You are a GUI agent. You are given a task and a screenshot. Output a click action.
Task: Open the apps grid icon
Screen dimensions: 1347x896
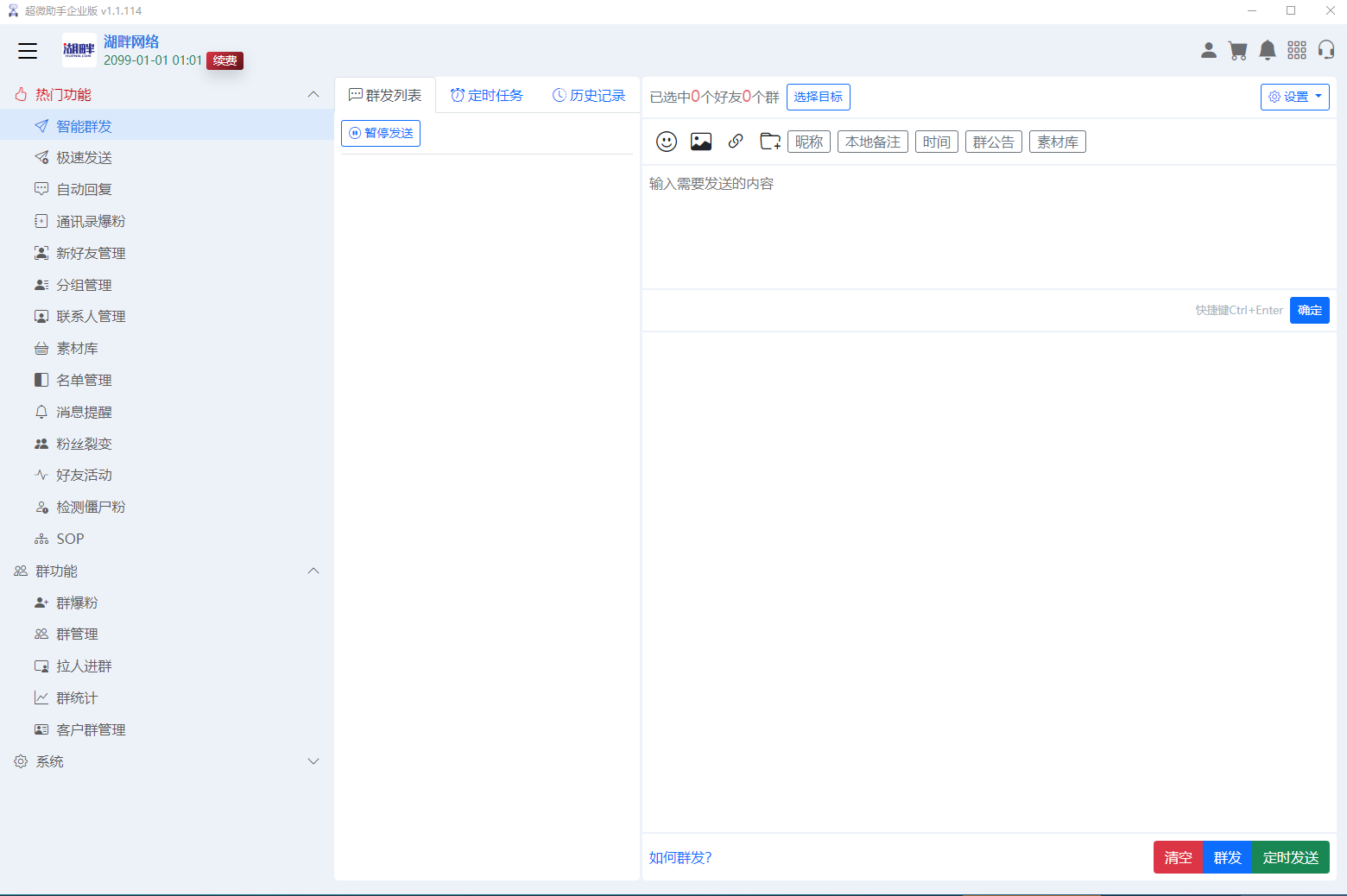pyautogui.click(x=1296, y=51)
